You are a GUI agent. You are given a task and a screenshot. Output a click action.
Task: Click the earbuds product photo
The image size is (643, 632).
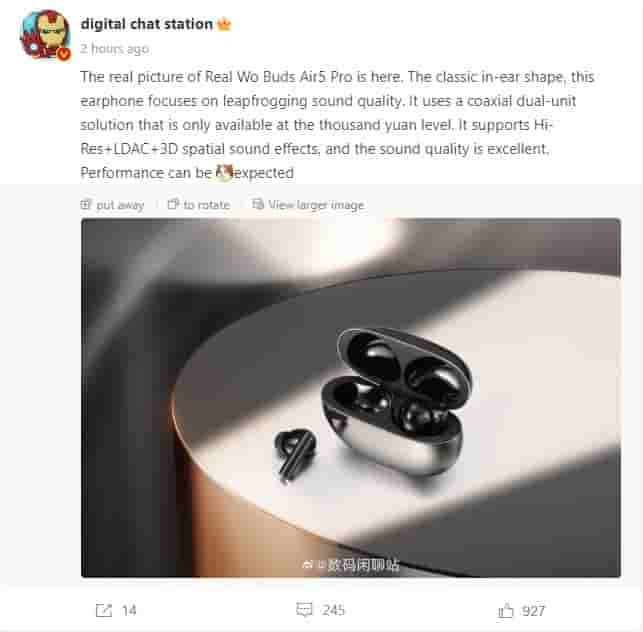tap(351, 398)
